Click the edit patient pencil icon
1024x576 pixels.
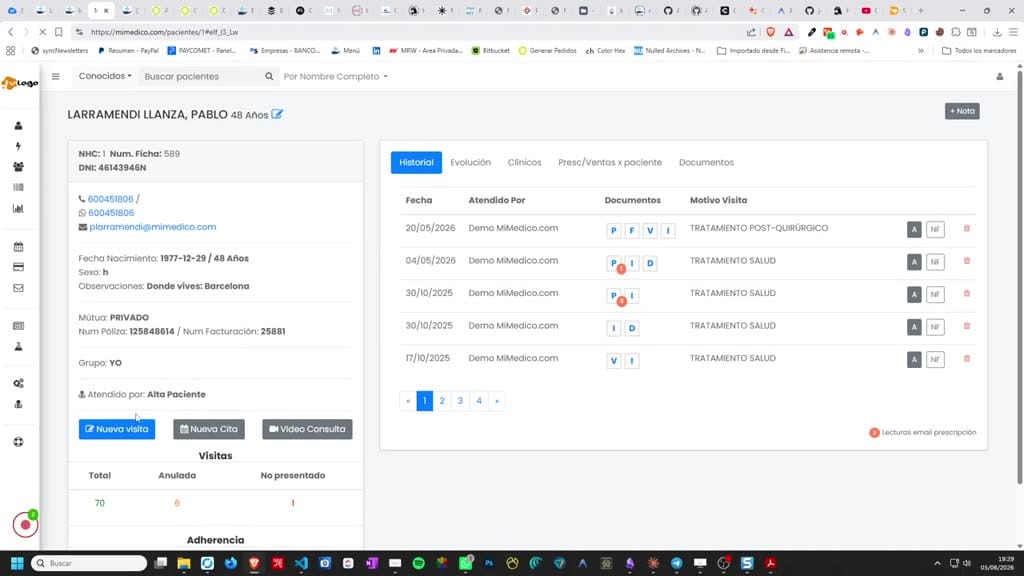(x=277, y=114)
